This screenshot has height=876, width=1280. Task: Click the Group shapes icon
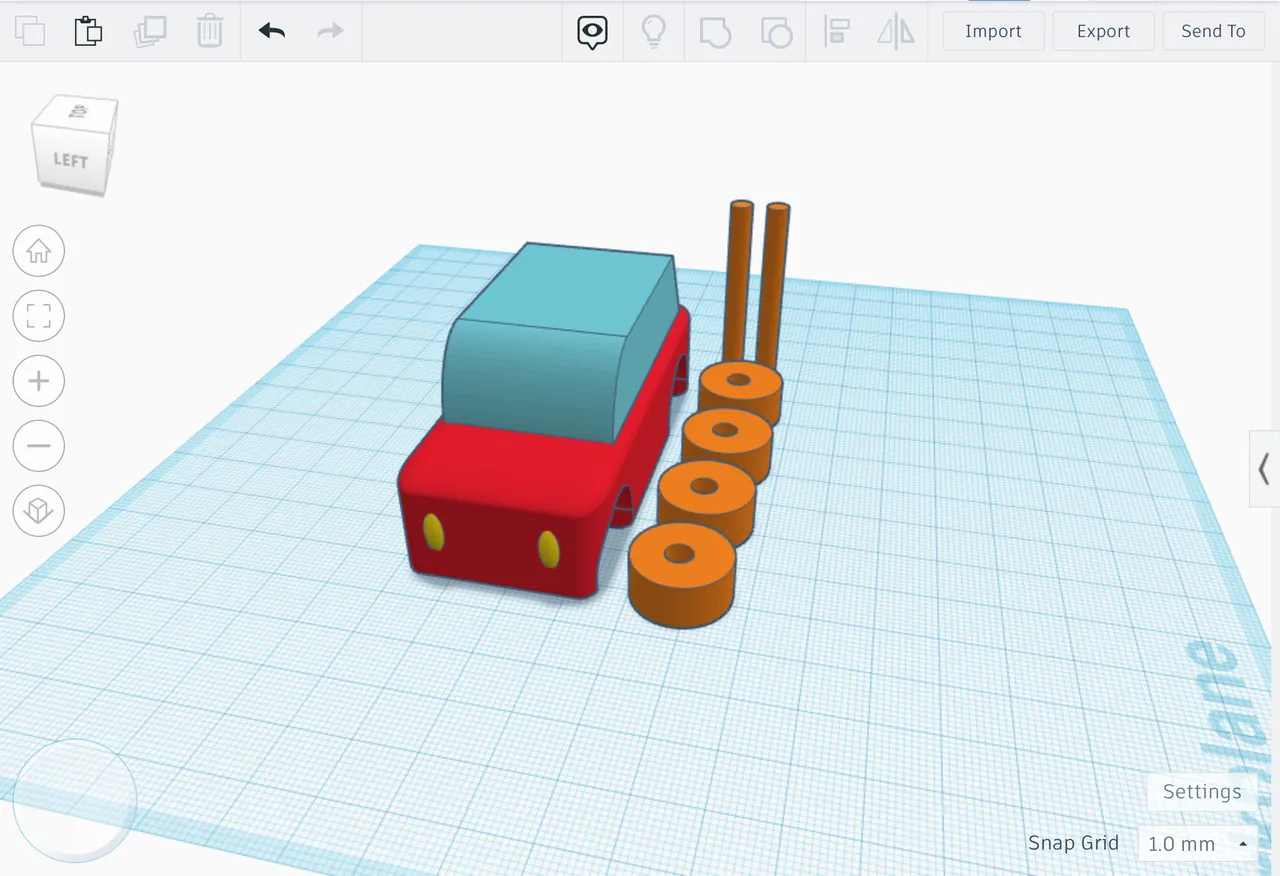715,31
